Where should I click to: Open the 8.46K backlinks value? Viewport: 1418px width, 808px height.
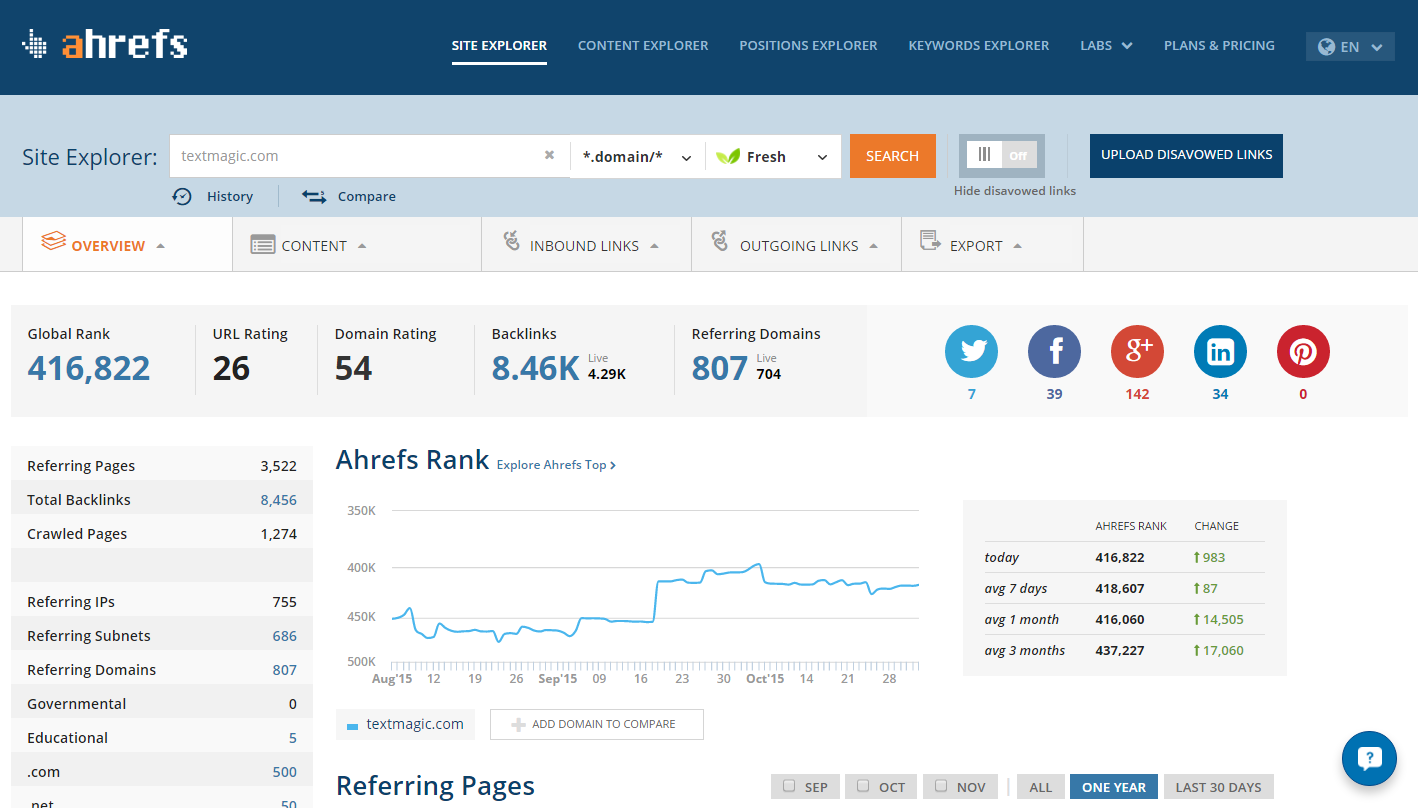[535, 368]
